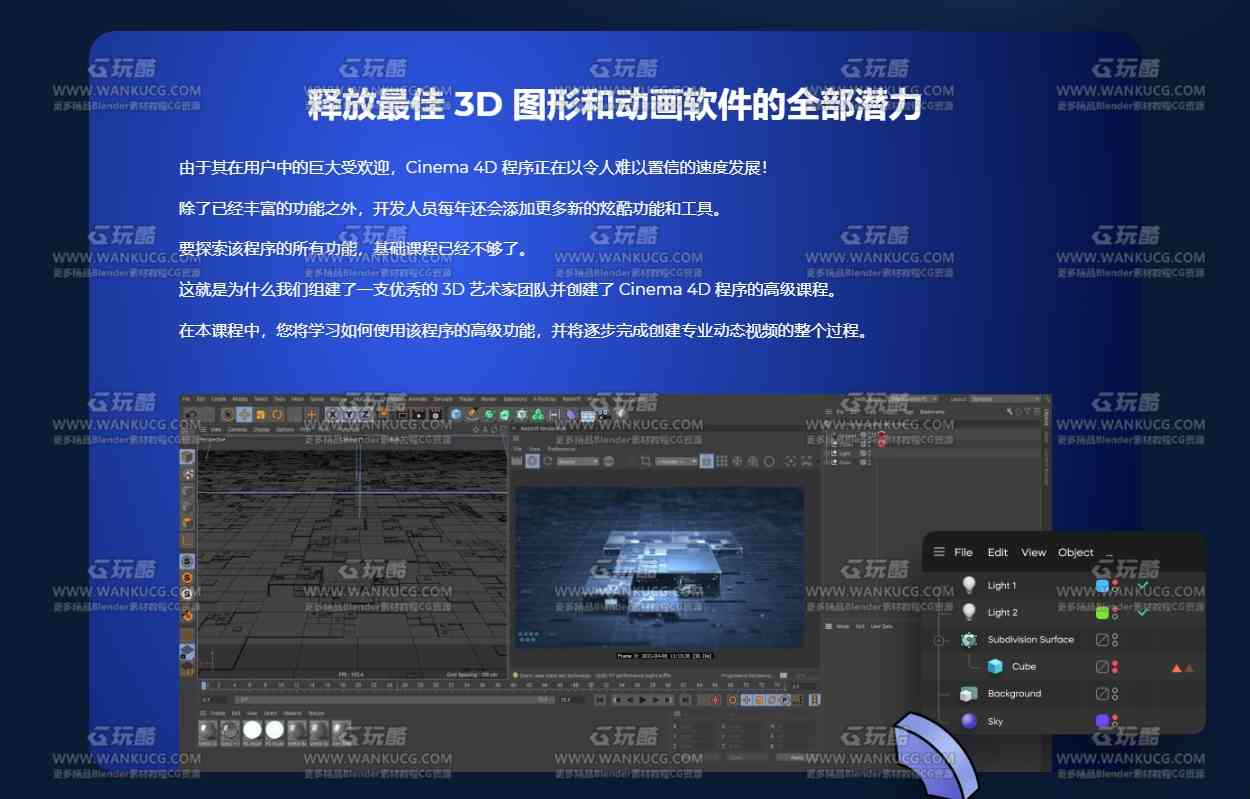The image size is (1250, 799).
Task: Play the animation forward
Action: coord(643,700)
